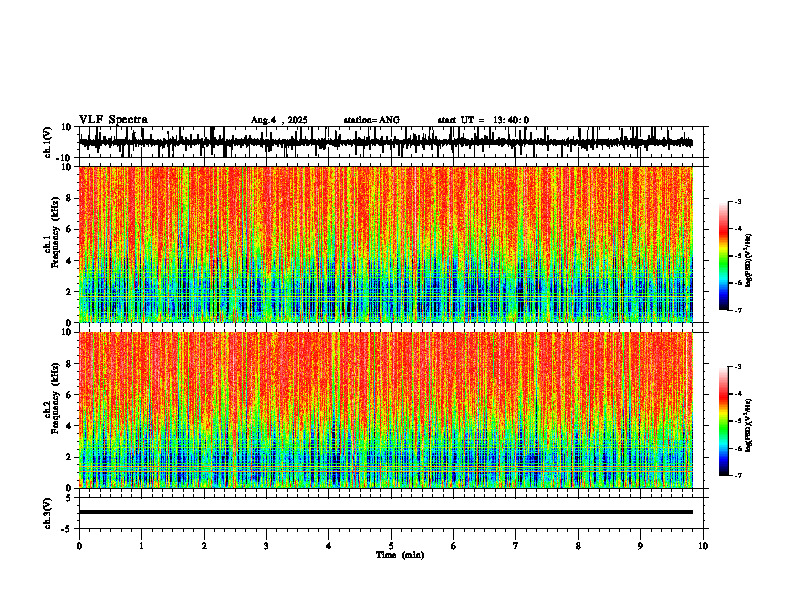Click the "2" kHz tick on ch.1 spectrogram
This screenshot has width=792, height=612.
[x=70, y=291]
